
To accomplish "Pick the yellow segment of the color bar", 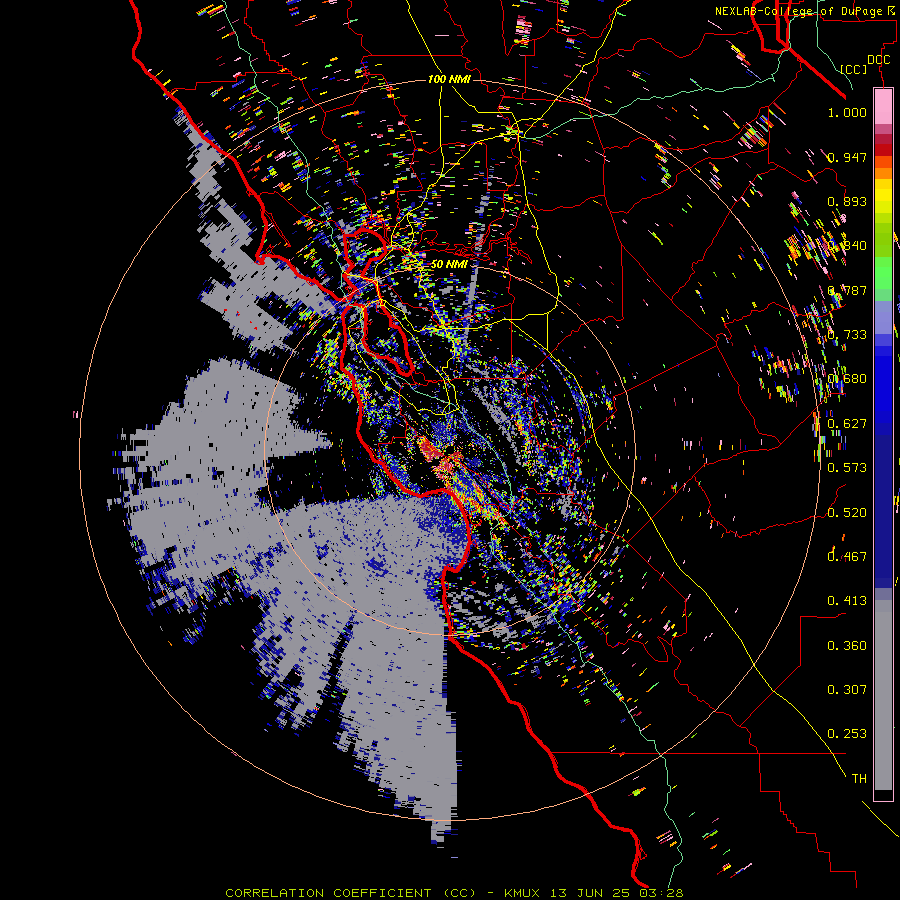I will pos(883,196).
